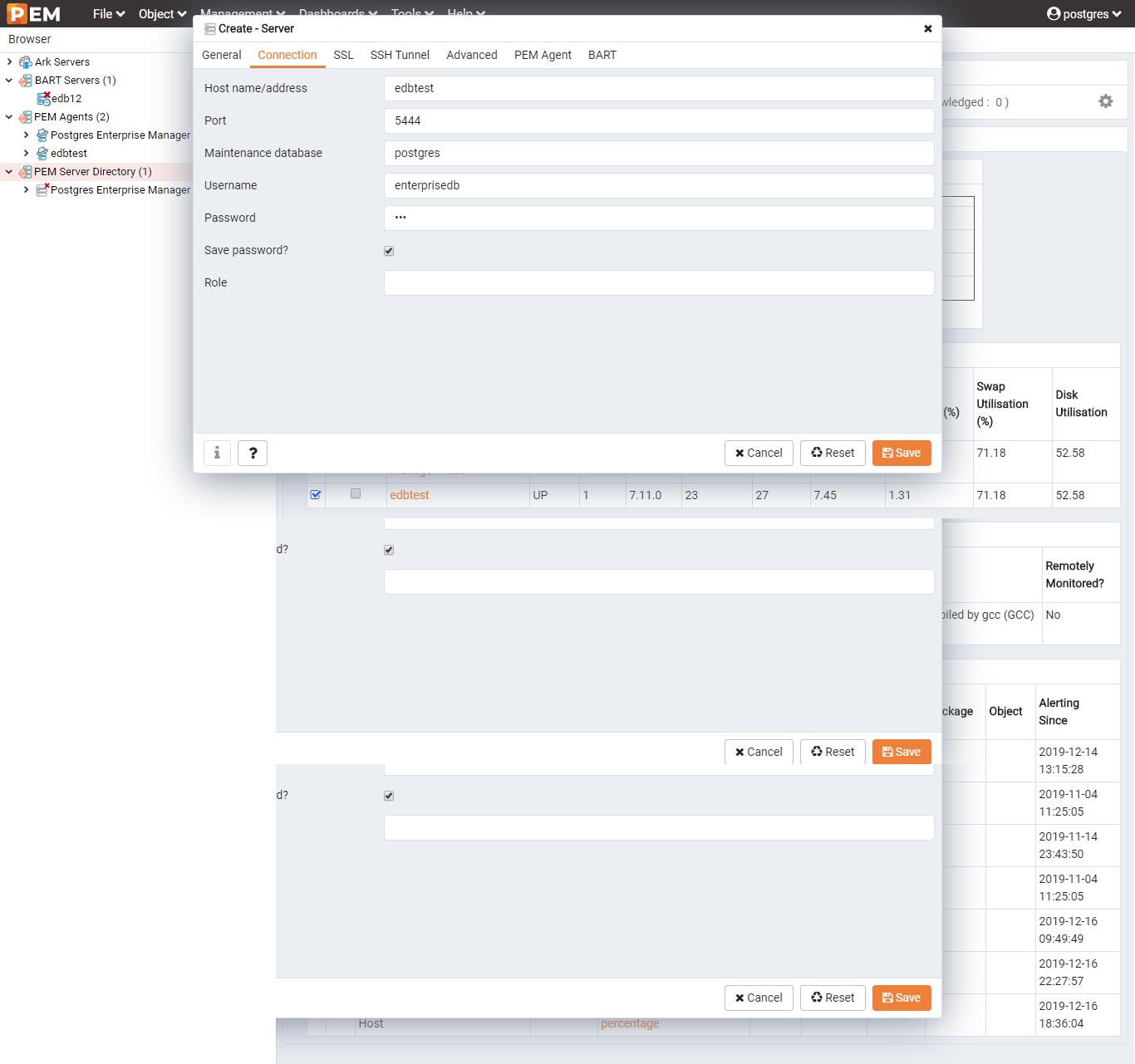Click the Host name/address field

pyautogui.click(x=659, y=88)
